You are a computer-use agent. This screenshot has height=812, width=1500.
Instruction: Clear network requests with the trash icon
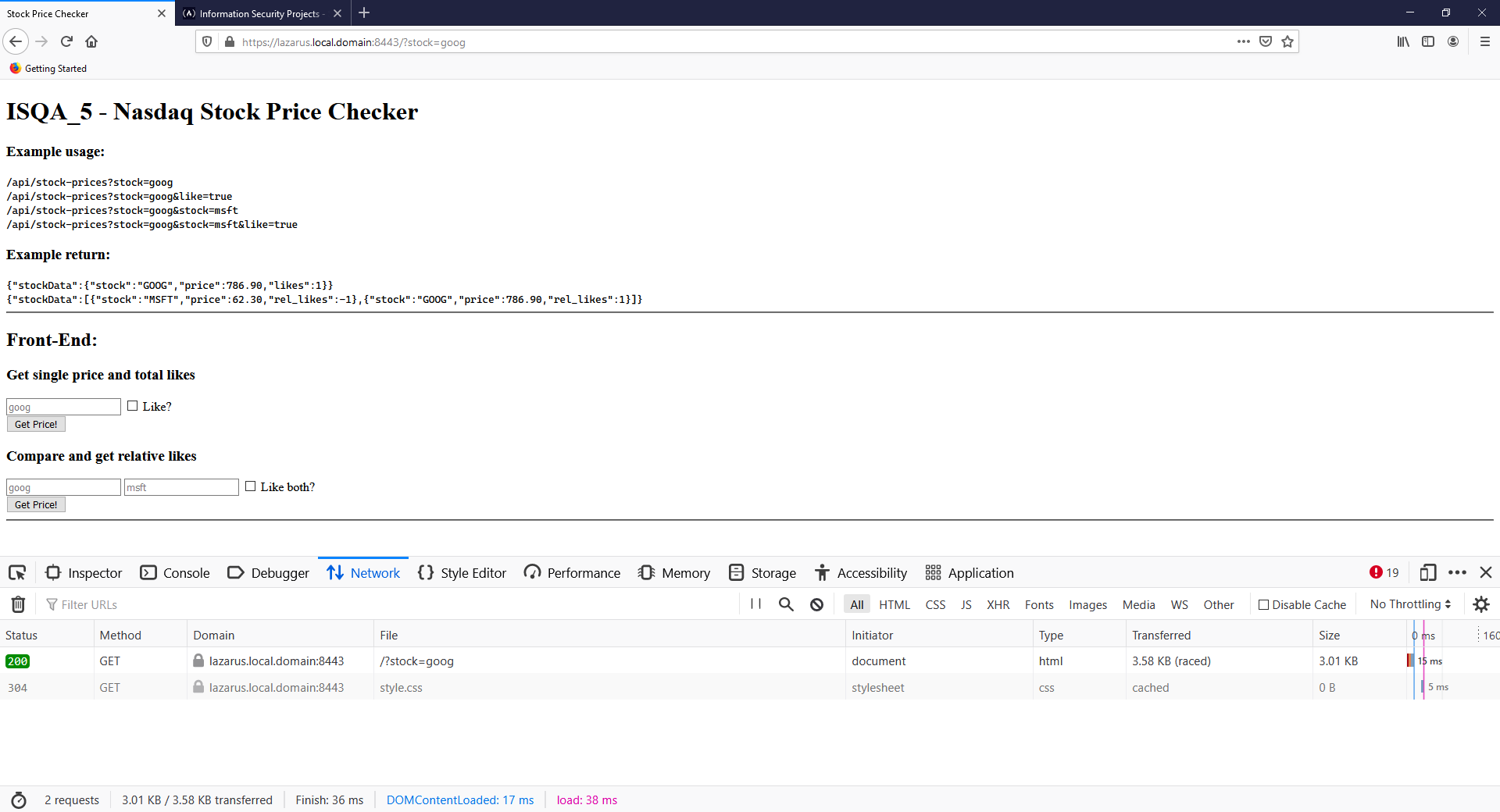(x=19, y=604)
